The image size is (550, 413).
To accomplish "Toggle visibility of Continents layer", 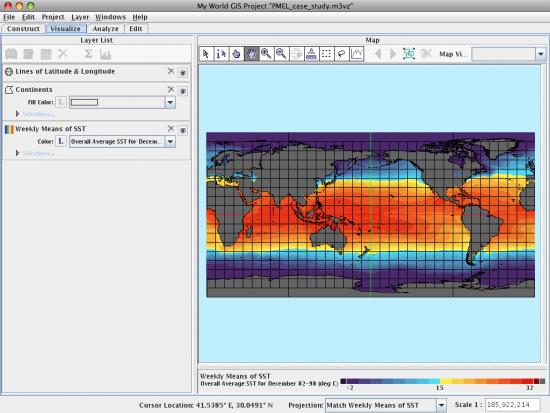I will [183, 91].
